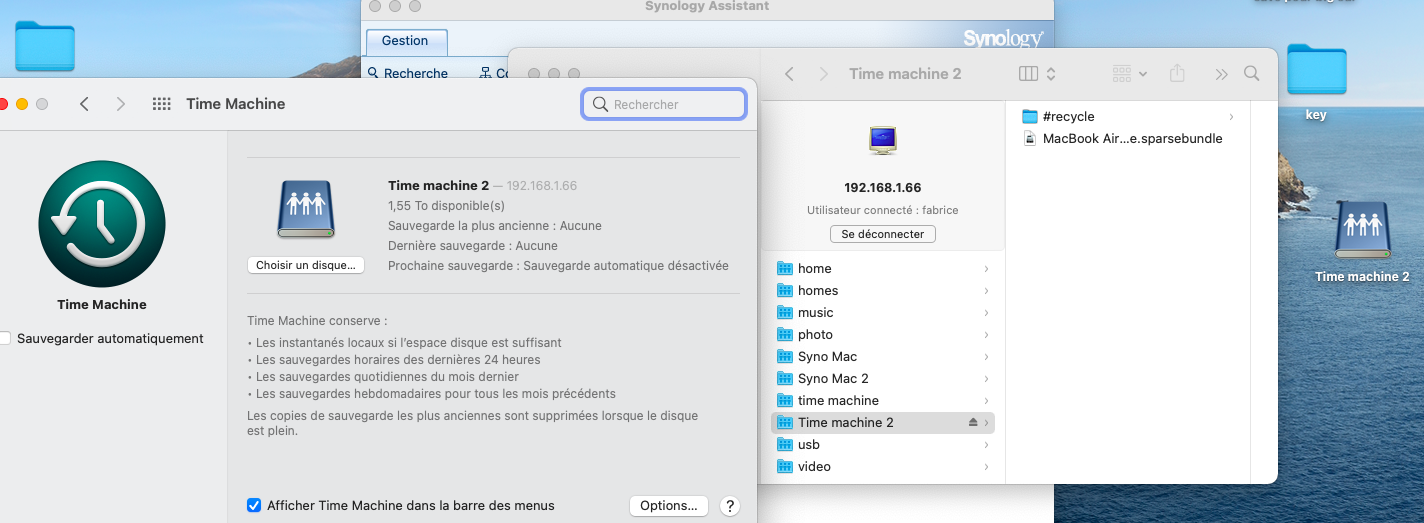Switch to Gestion tab in Synology Assistant
Viewport: 1424px width, 523px height.
[405, 41]
